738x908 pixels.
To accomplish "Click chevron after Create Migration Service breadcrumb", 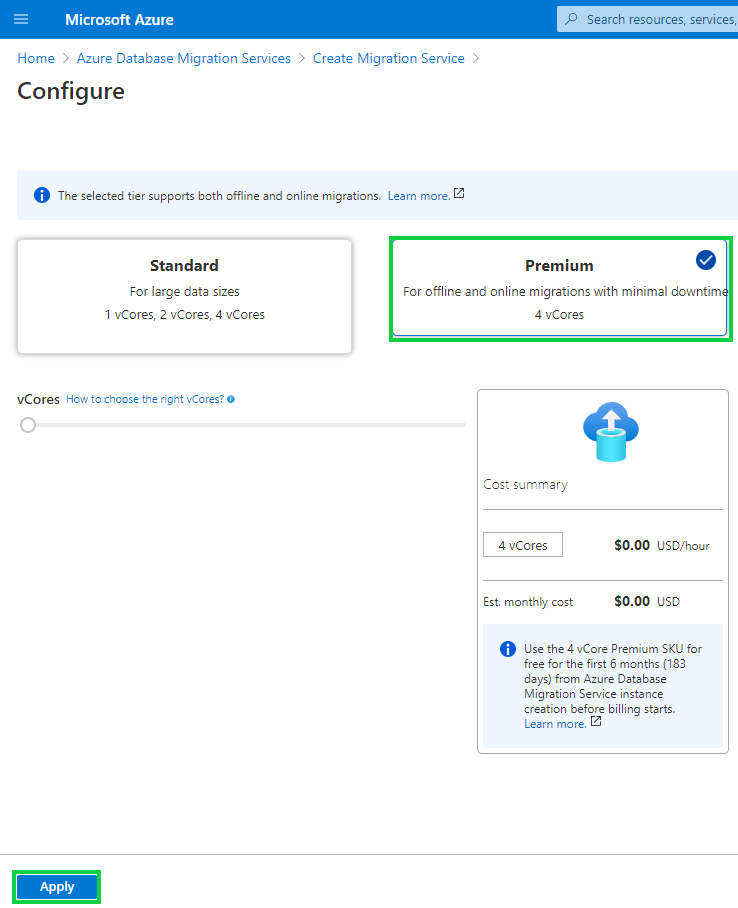I will click(476, 58).
